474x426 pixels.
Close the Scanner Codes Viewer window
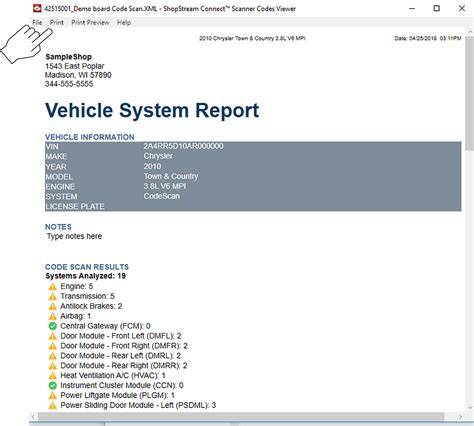(462, 9)
